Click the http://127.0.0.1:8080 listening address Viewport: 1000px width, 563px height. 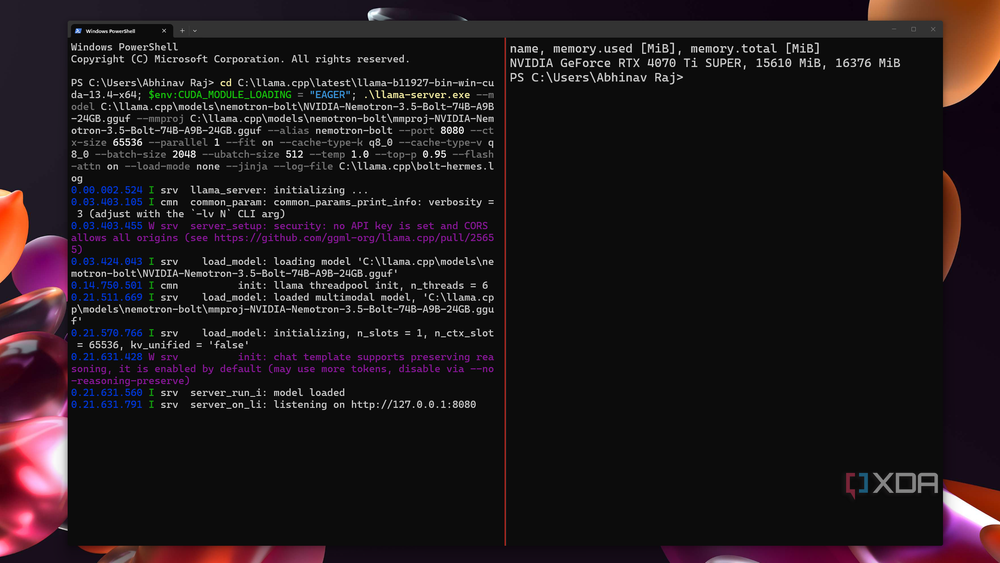coord(413,404)
